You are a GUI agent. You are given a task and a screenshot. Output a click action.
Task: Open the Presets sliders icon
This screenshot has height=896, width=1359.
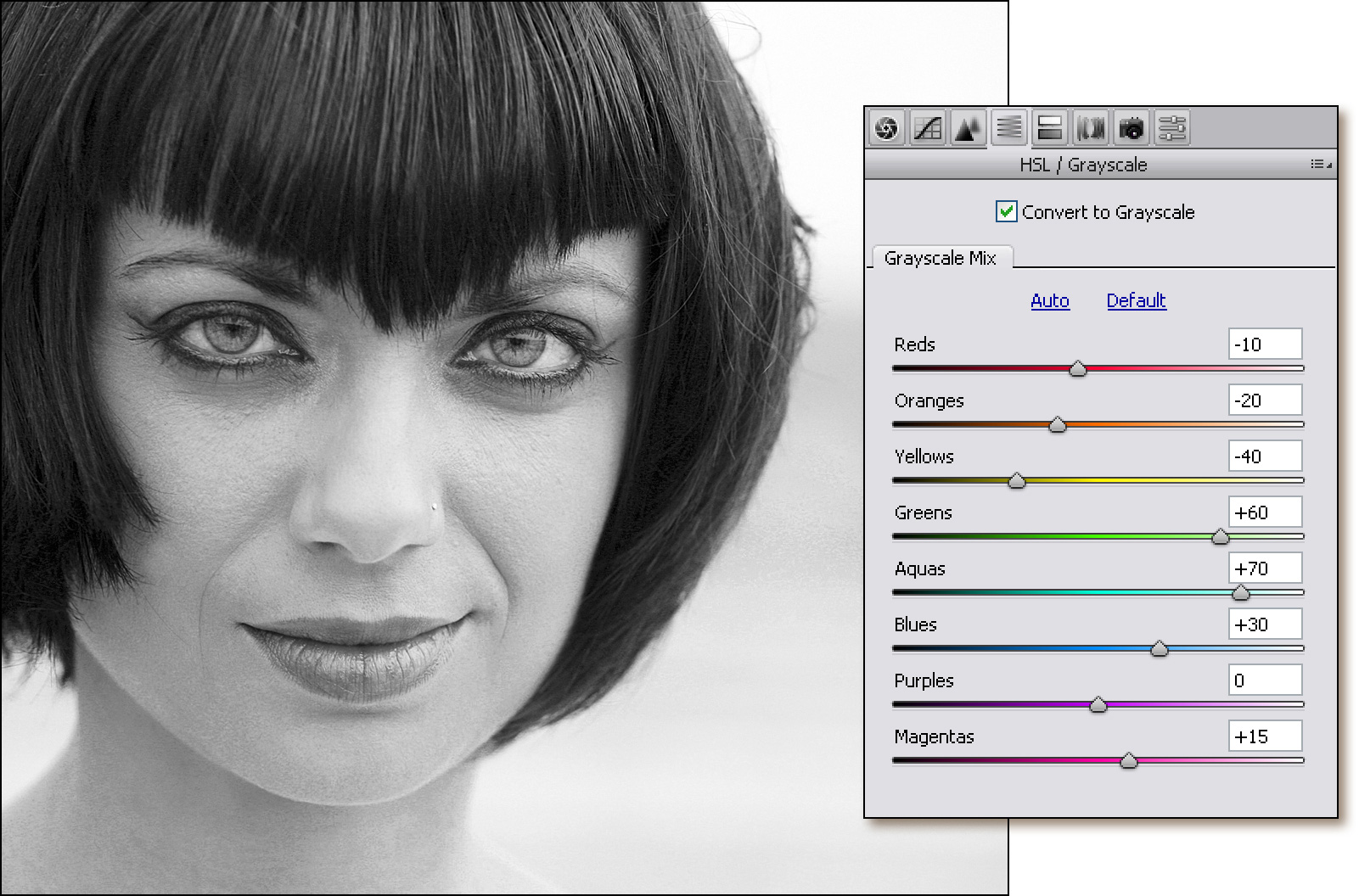coord(1171,129)
